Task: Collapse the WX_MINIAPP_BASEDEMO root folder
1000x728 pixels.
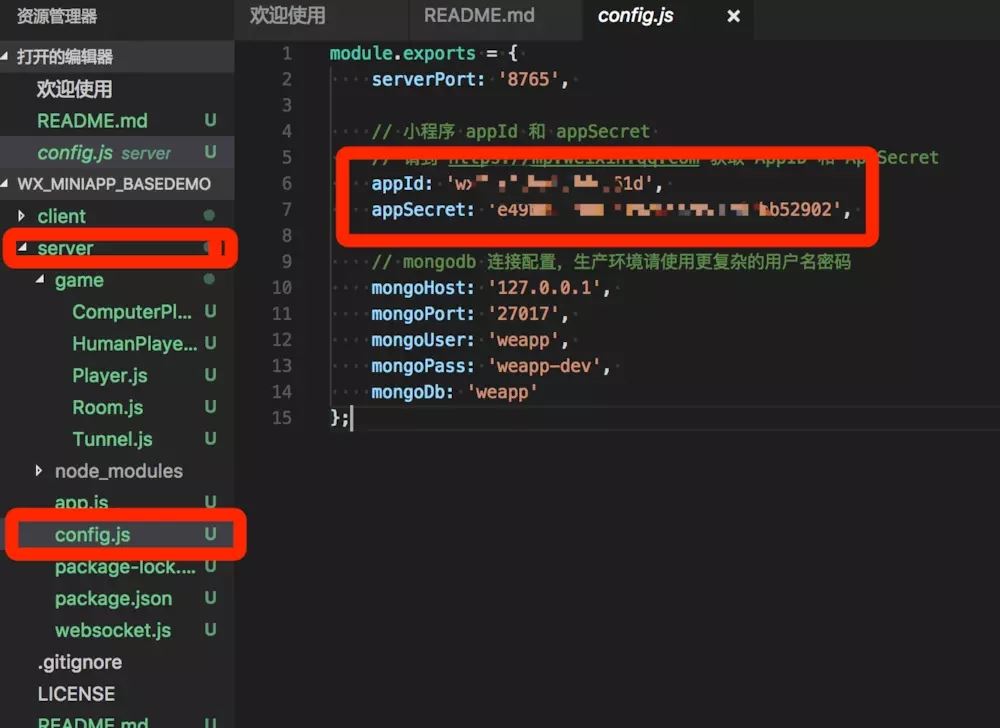Action: tap(113, 184)
